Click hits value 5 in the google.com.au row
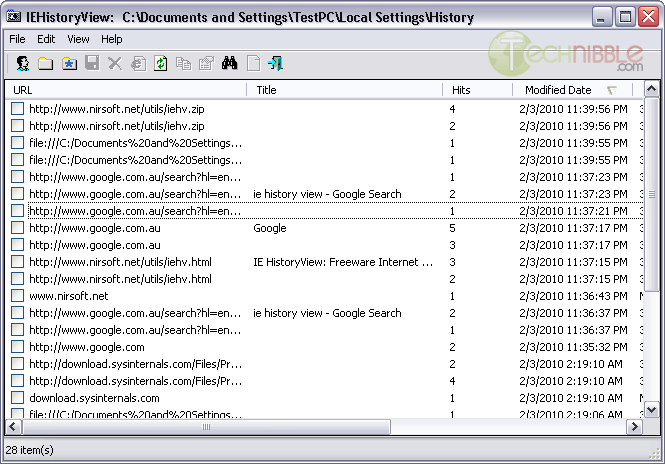Image resolution: width=665 pixels, height=464 pixels. coord(452,228)
